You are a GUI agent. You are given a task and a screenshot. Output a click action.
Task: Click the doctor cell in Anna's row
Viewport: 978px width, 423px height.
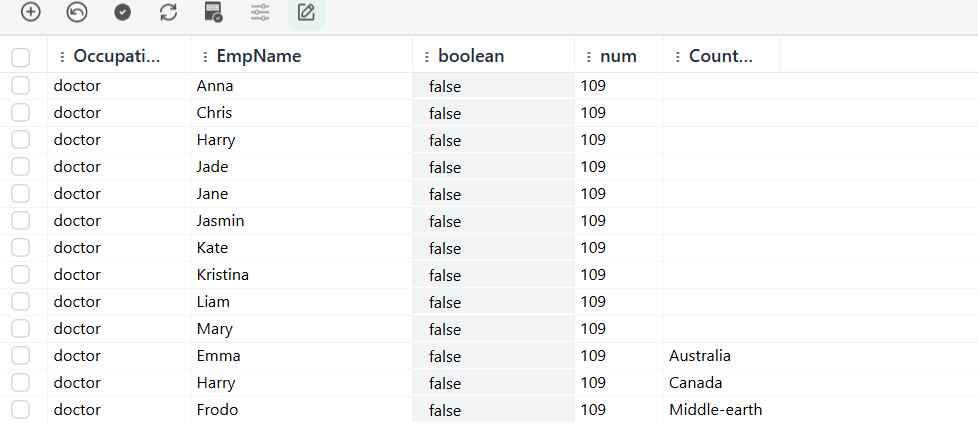pyautogui.click(x=119, y=85)
